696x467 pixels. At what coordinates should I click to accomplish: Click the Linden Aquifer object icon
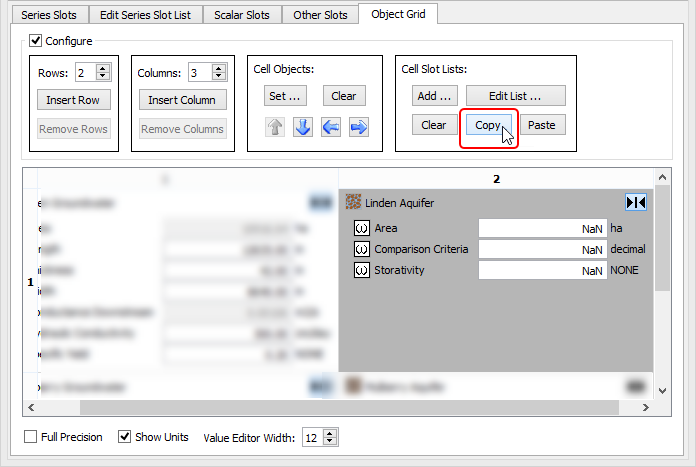(353, 202)
